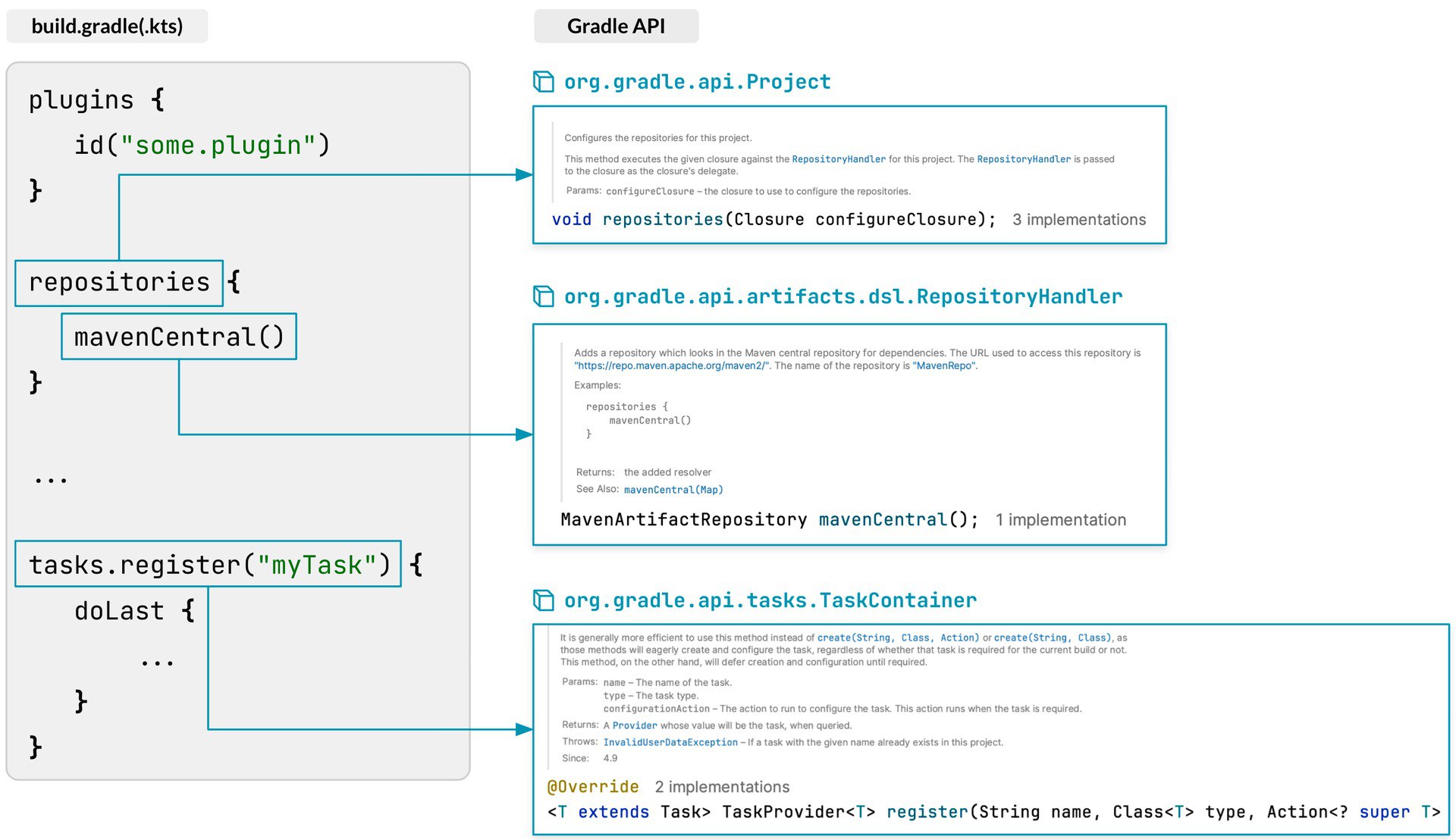Screen dimensions: 1456x840
Task: Click the id("some.plugin") line
Action: click(x=202, y=145)
